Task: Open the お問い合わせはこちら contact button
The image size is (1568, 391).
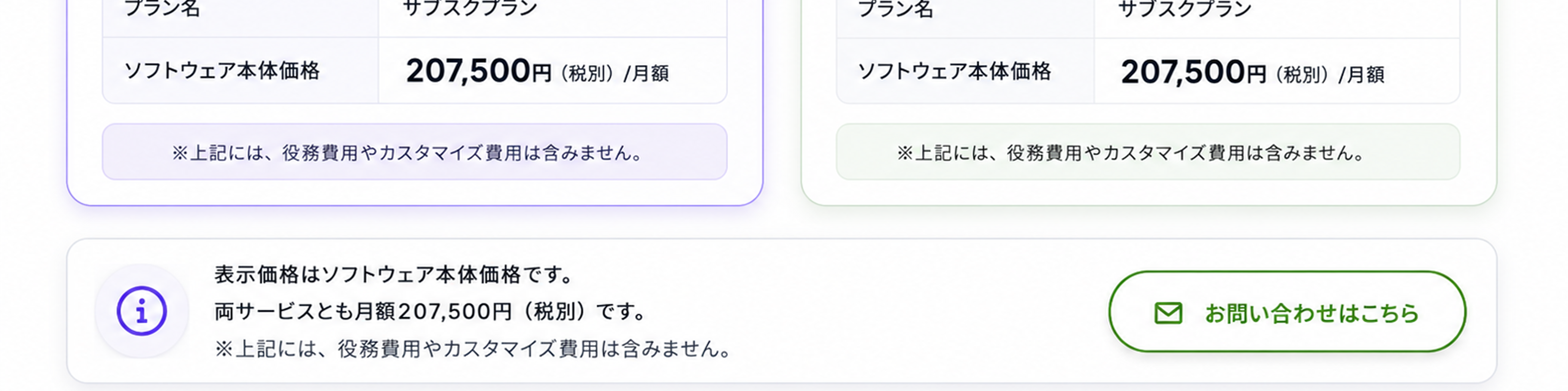Action: click(1287, 312)
